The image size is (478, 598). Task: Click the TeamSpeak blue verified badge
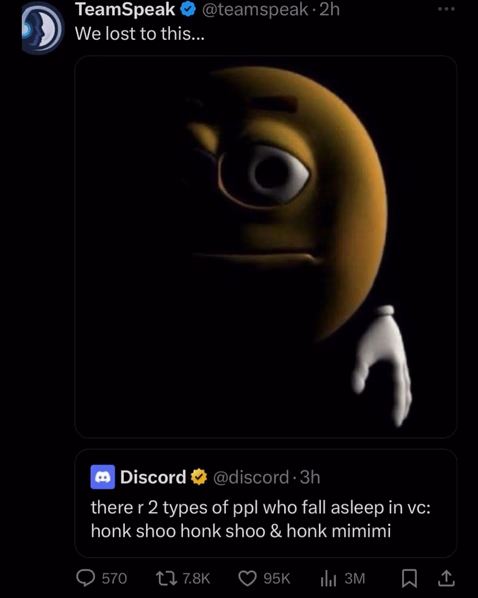(188, 10)
